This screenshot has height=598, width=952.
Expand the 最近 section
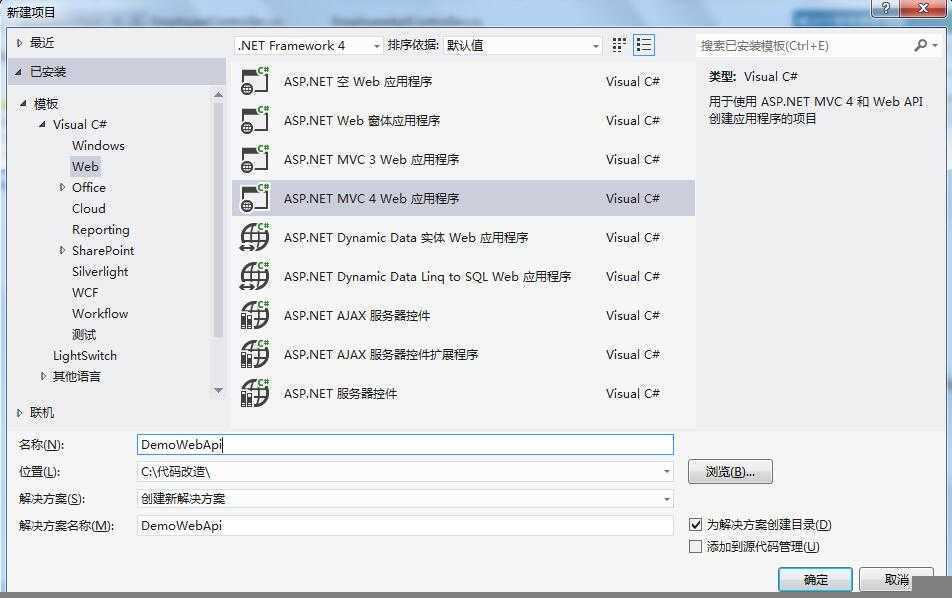click(19, 43)
